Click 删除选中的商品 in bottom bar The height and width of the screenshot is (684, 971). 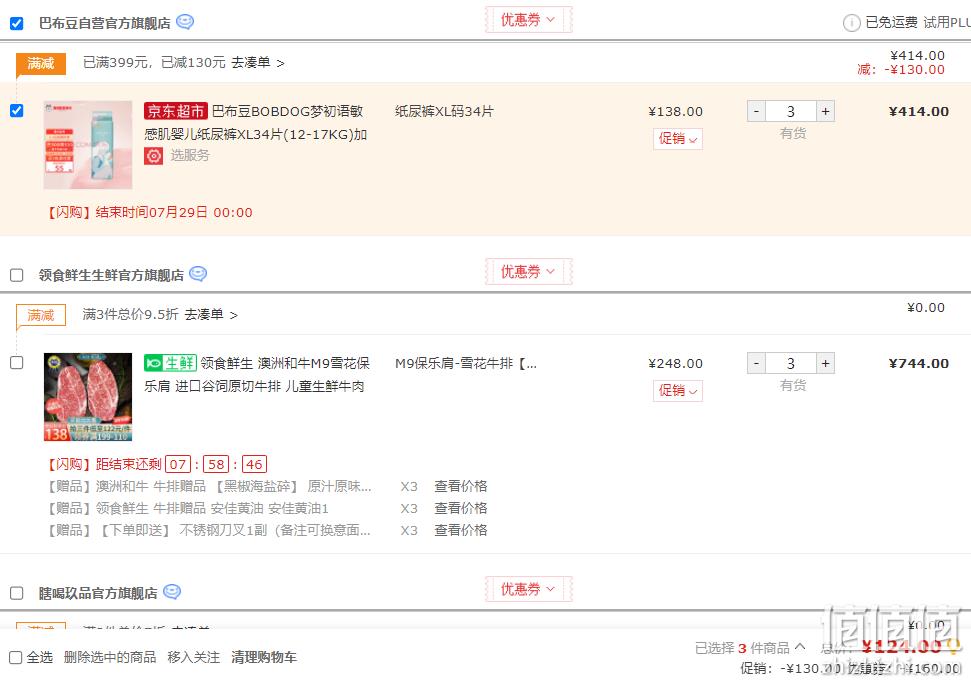(x=110, y=657)
